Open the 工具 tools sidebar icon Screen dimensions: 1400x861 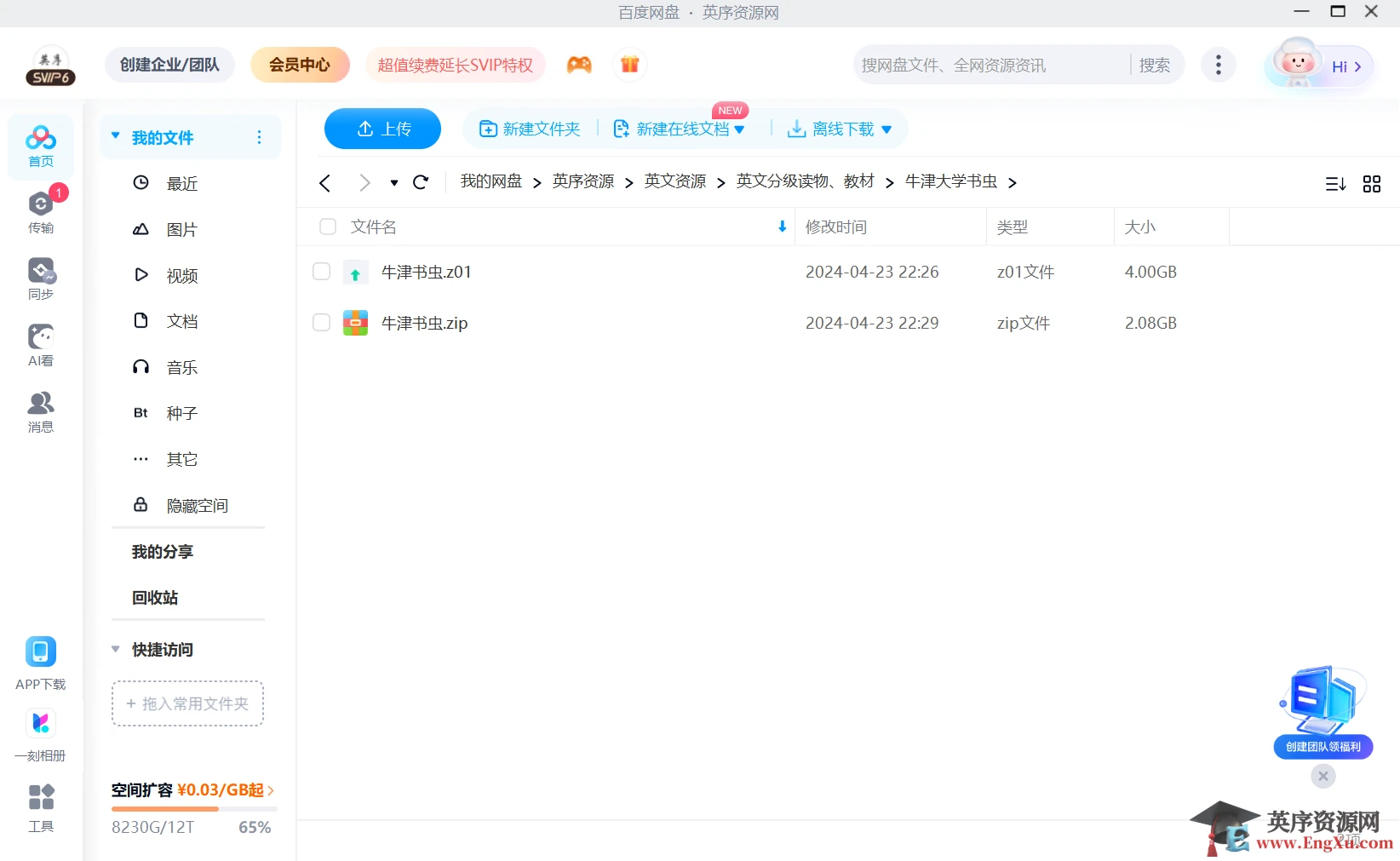pyautogui.click(x=41, y=808)
